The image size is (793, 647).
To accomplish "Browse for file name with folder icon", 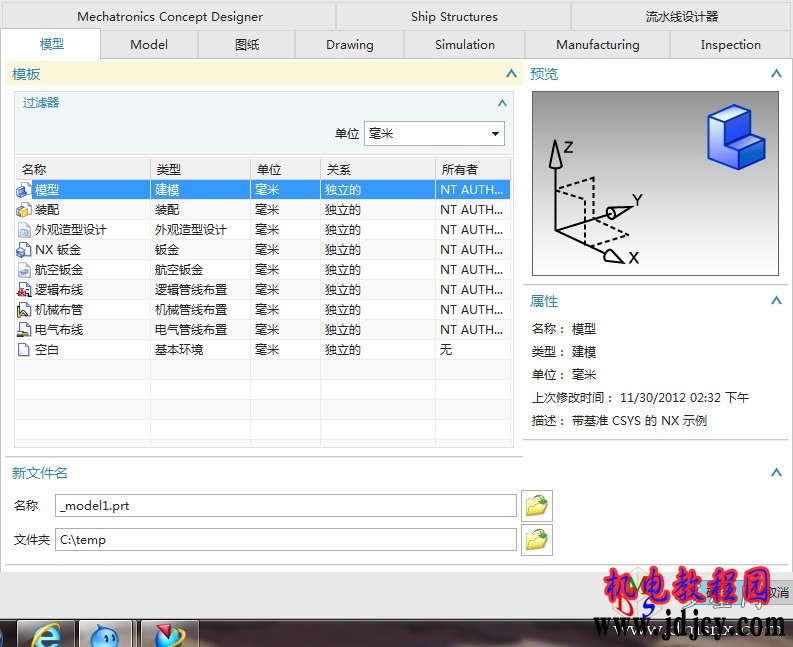I will pos(537,505).
